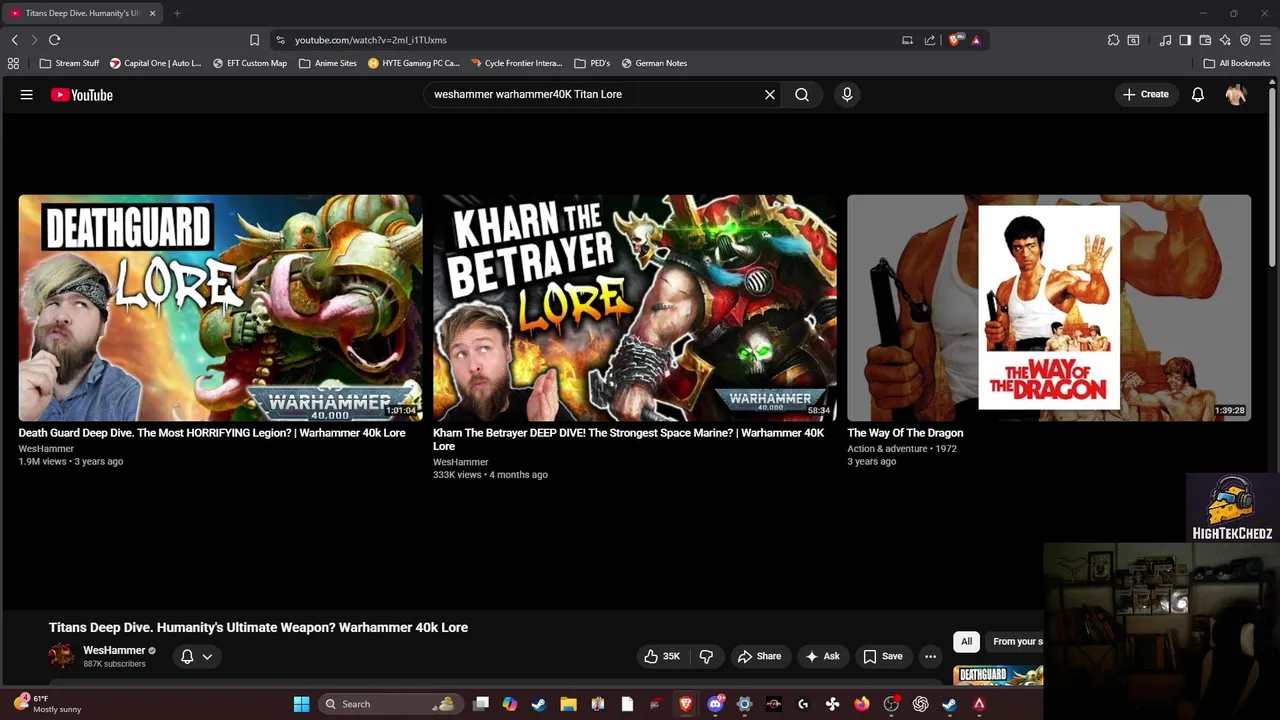Viewport: 1280px width, 720px height.
Task: Click the YouTube search magnifier button
Action: click(x=802, y=95)
